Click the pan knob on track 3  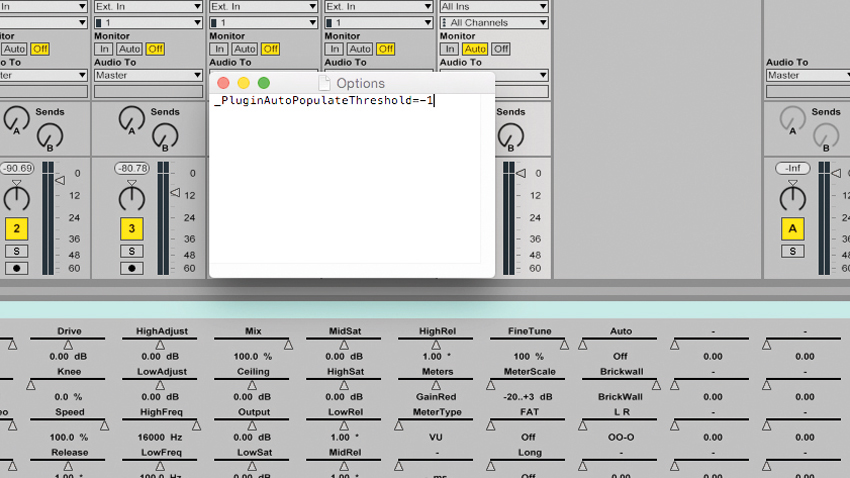[132, 197]
